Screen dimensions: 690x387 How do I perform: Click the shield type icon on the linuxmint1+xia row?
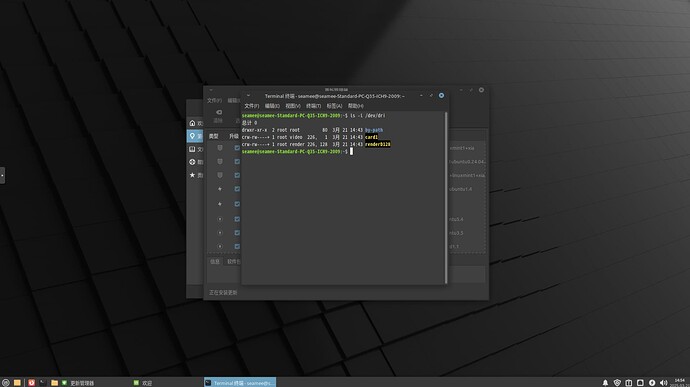coord(220,175)
